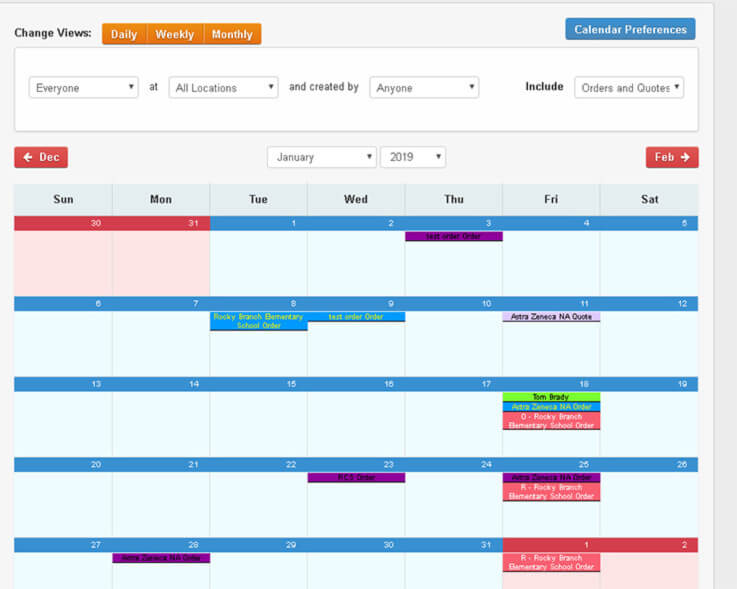Expand the All Locations dropdown
Viewport: 737px width, 589px height.
click(x=223, y=88)
